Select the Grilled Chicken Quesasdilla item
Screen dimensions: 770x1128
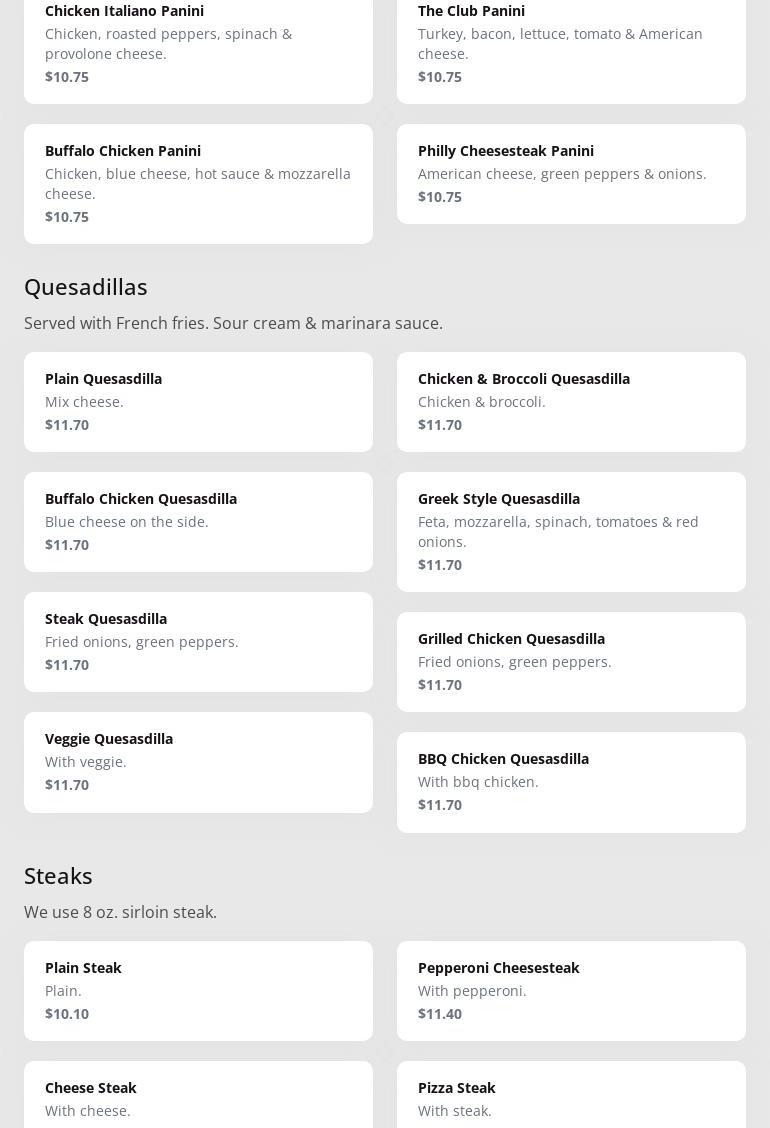click(x=571, y=661)
